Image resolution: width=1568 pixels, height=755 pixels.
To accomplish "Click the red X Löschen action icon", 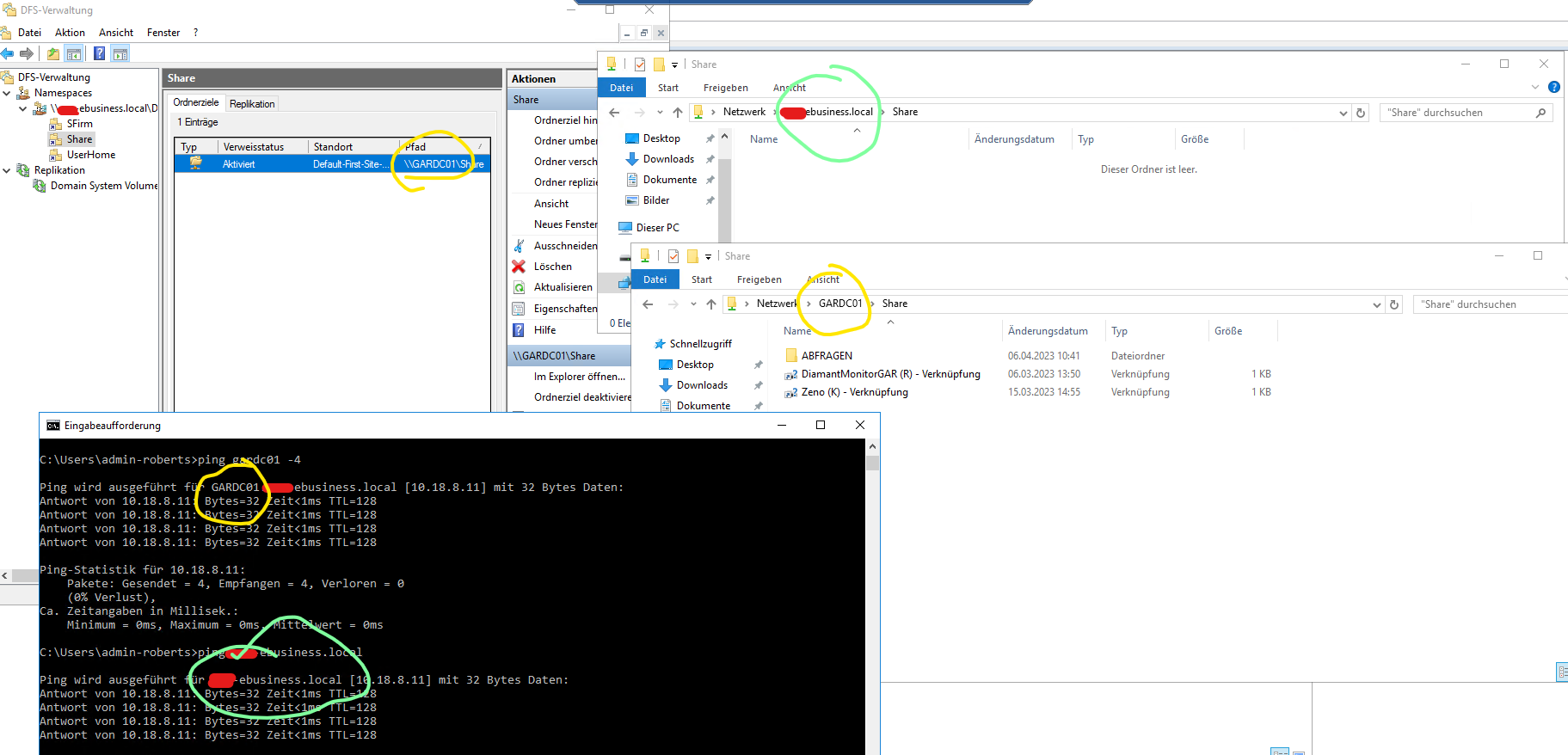I will tap(519, 267).
